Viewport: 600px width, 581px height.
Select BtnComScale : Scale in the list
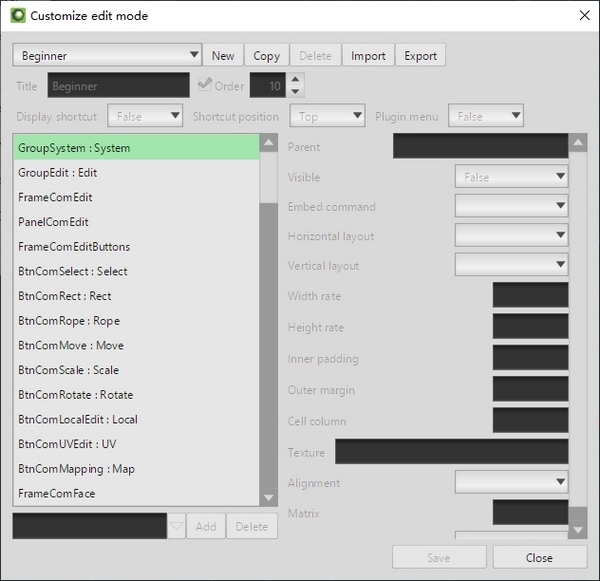point(137,370)
